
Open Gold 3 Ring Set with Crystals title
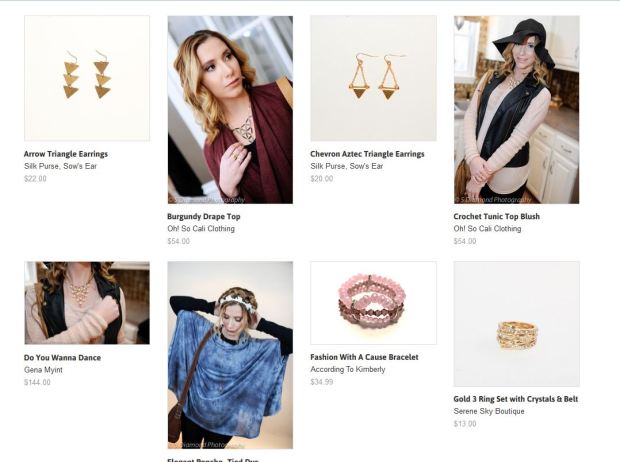(x=515, y=399)
